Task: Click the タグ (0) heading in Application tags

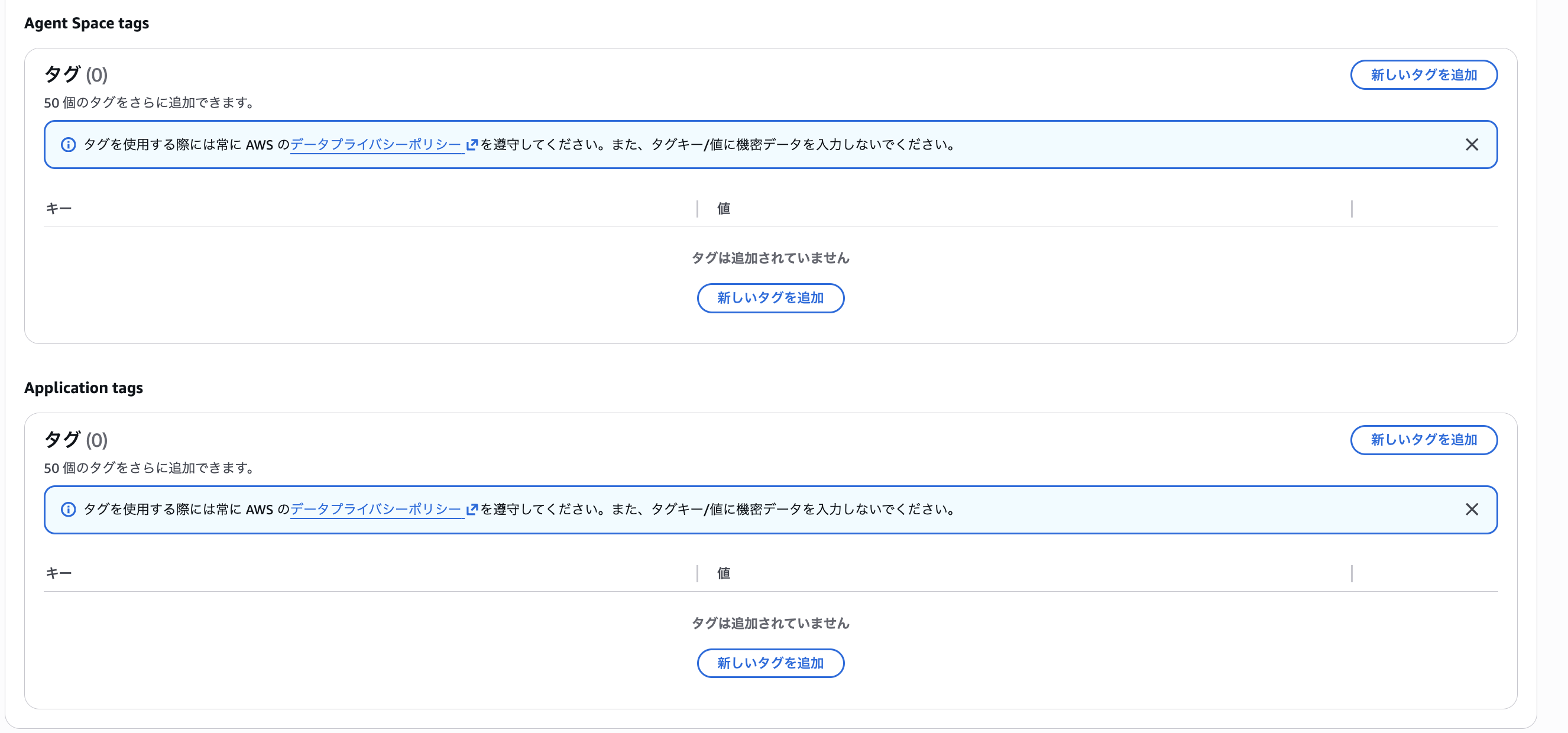Action: (75, 440)
